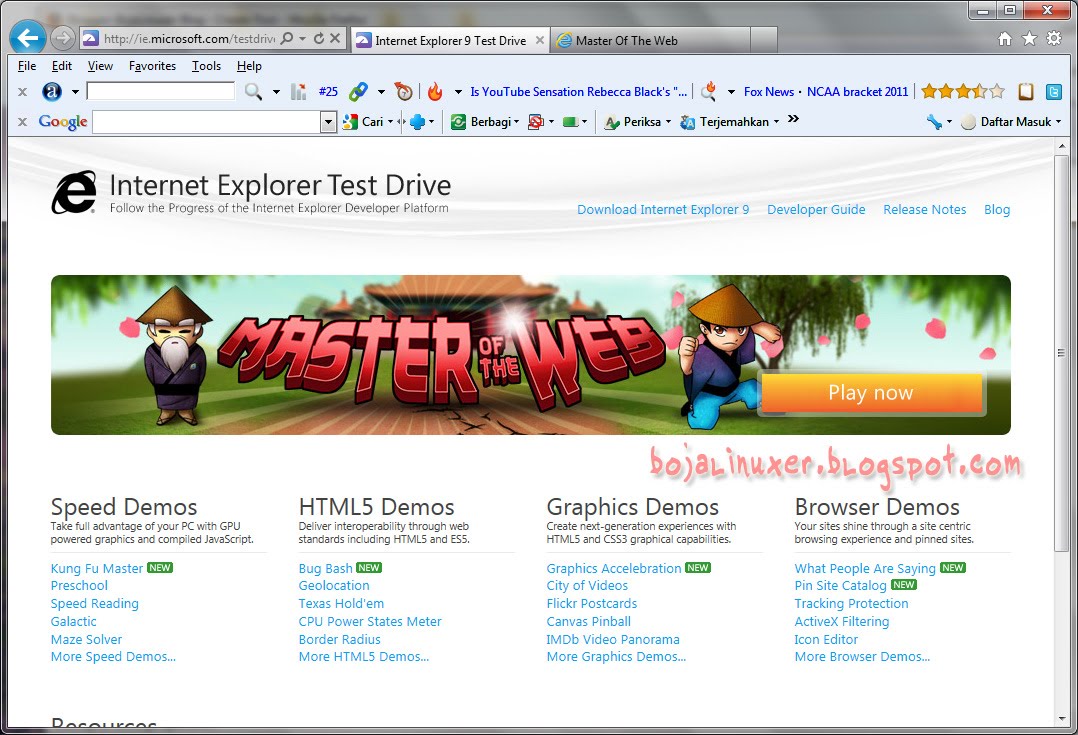Open the Kung Fu Master demo
The height and width of the screenshot is (735, 1078).
pyautogui.click(x=97, y=569)
